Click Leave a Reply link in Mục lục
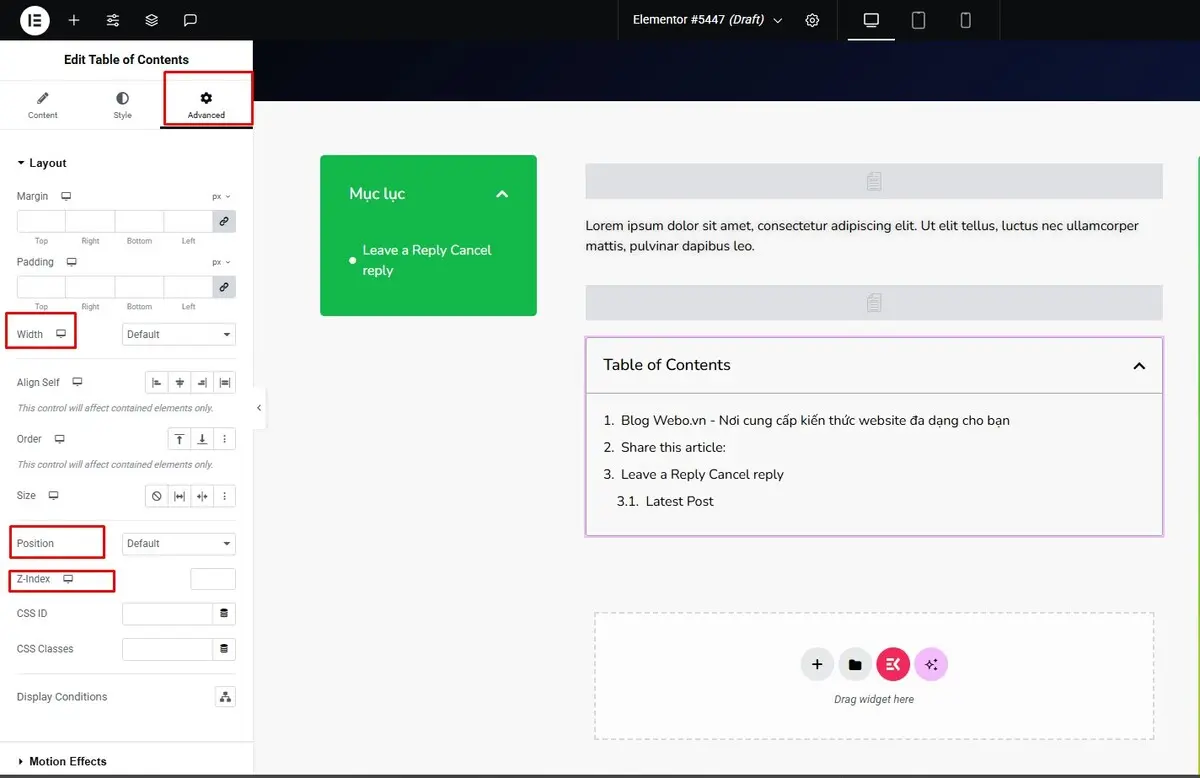This screenshot has width=1200, height=778. [x=427, y=260]
